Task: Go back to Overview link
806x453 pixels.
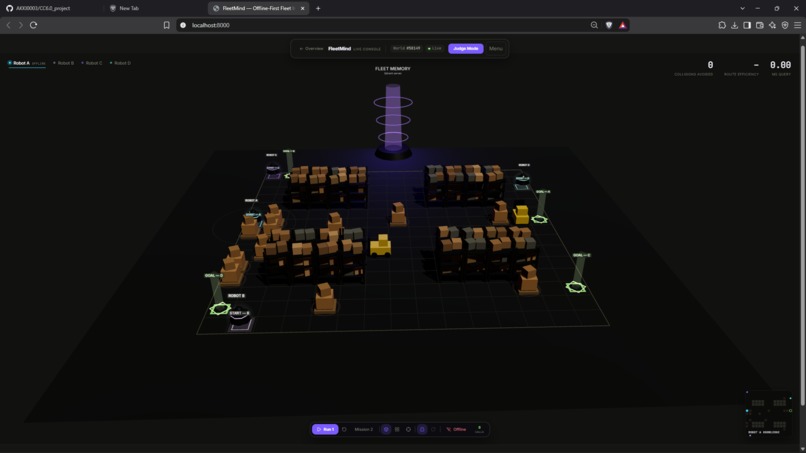Action: pos(312,48)
